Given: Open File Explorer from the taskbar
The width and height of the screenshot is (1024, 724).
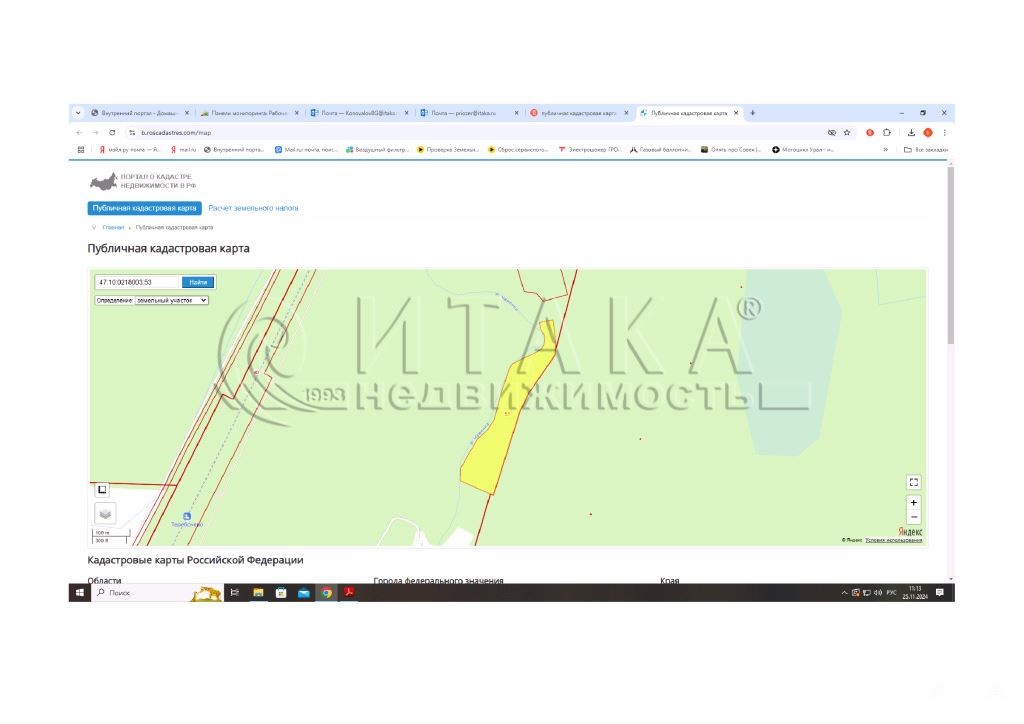Looking at the screenshot, I should coord(259,593).
